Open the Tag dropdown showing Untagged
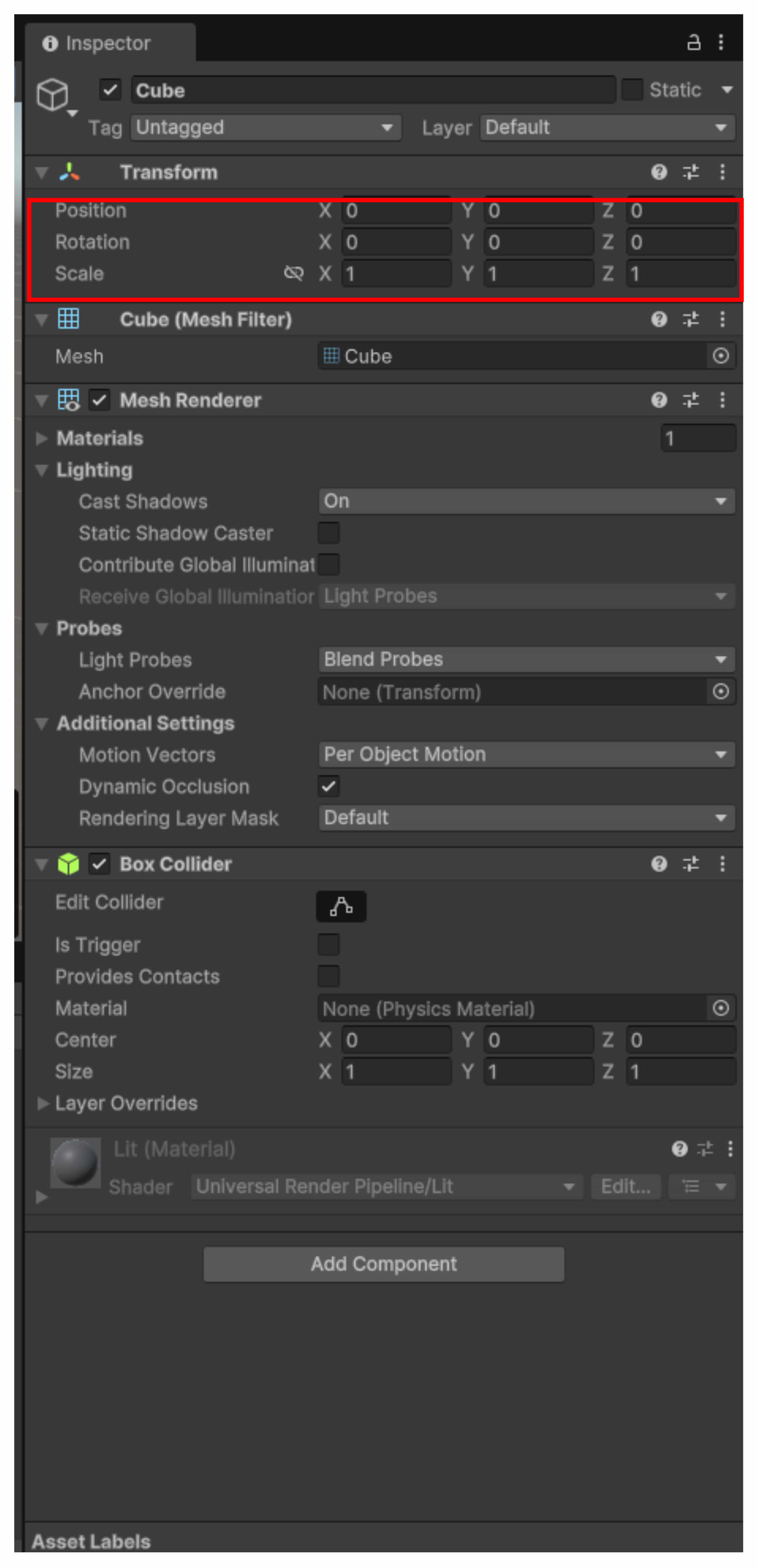 [265, 128]
